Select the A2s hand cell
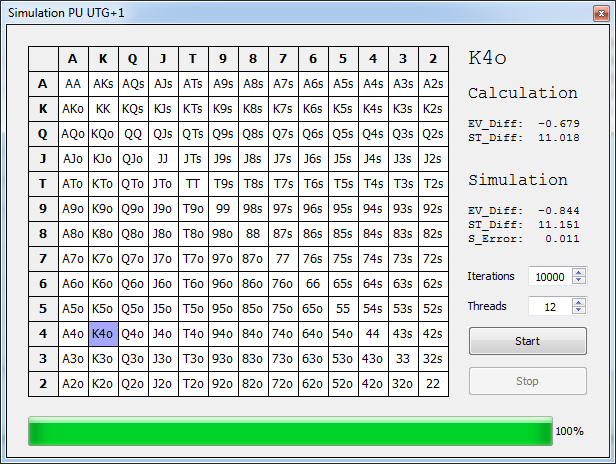Screen dimensions: 616x464 [433, 84]
